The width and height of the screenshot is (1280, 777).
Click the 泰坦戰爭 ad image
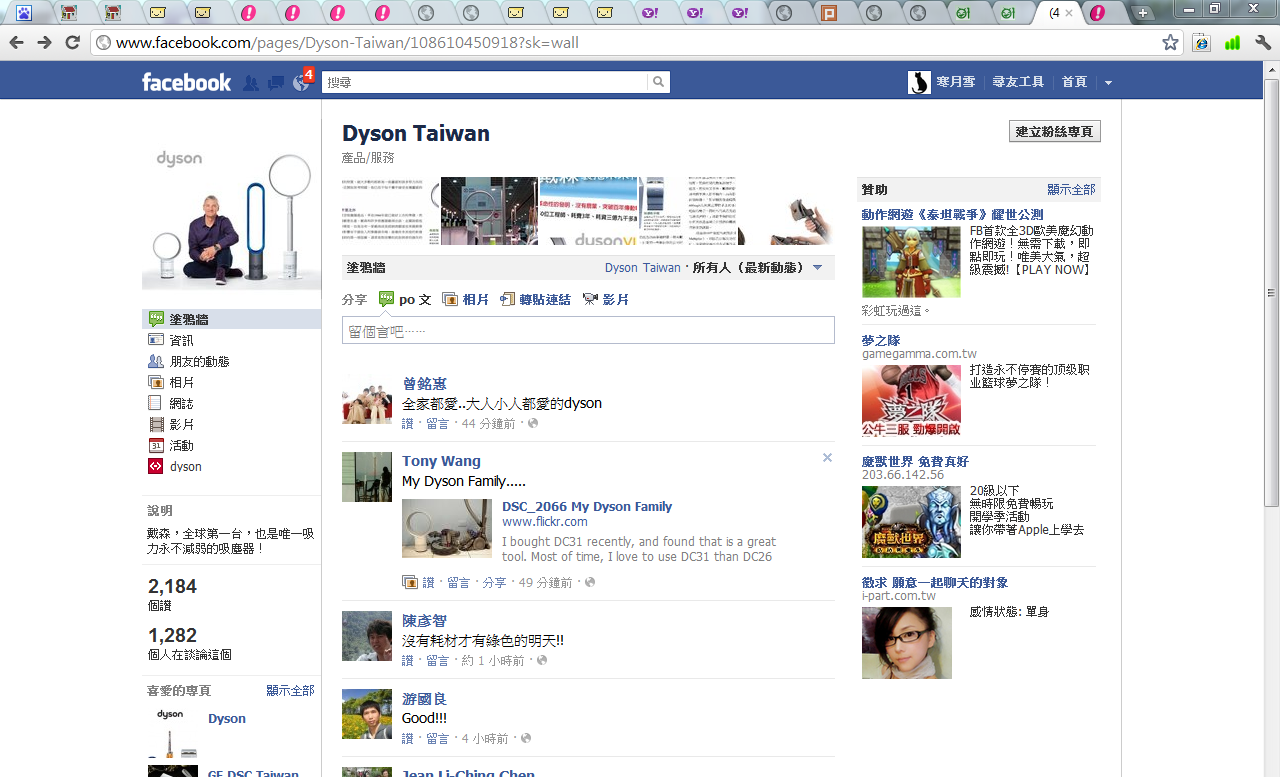click(911, 261)
